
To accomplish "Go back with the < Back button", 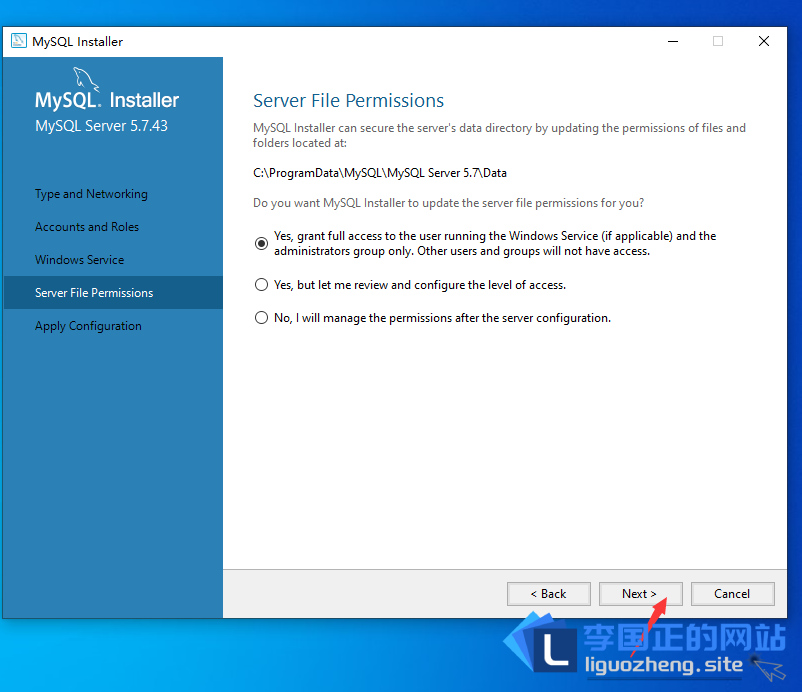I will [549, 594].
